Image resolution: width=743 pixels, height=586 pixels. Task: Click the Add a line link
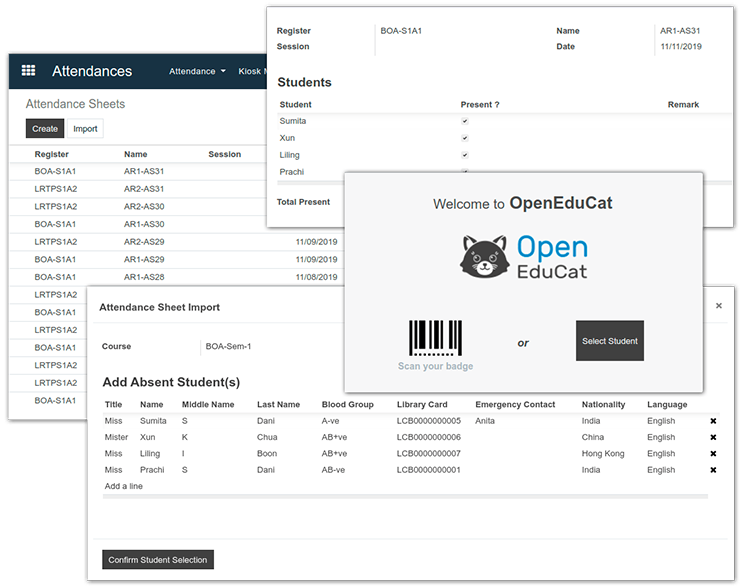[124, 486]
